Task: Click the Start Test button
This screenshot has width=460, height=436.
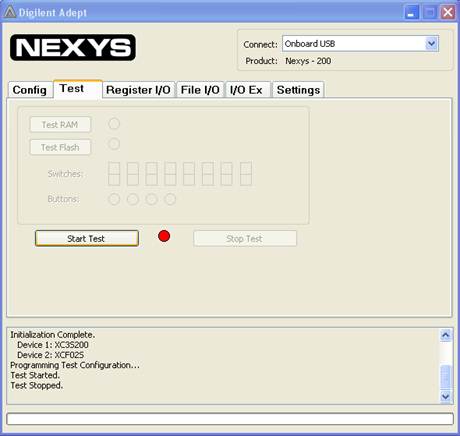Action: click(87, 238)
